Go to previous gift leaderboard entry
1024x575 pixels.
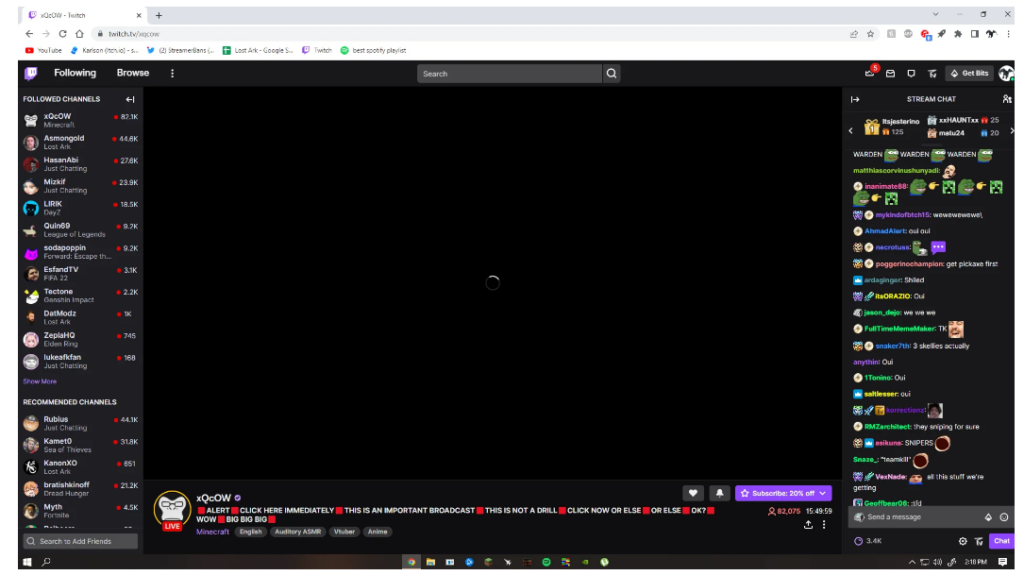[850, 131]
